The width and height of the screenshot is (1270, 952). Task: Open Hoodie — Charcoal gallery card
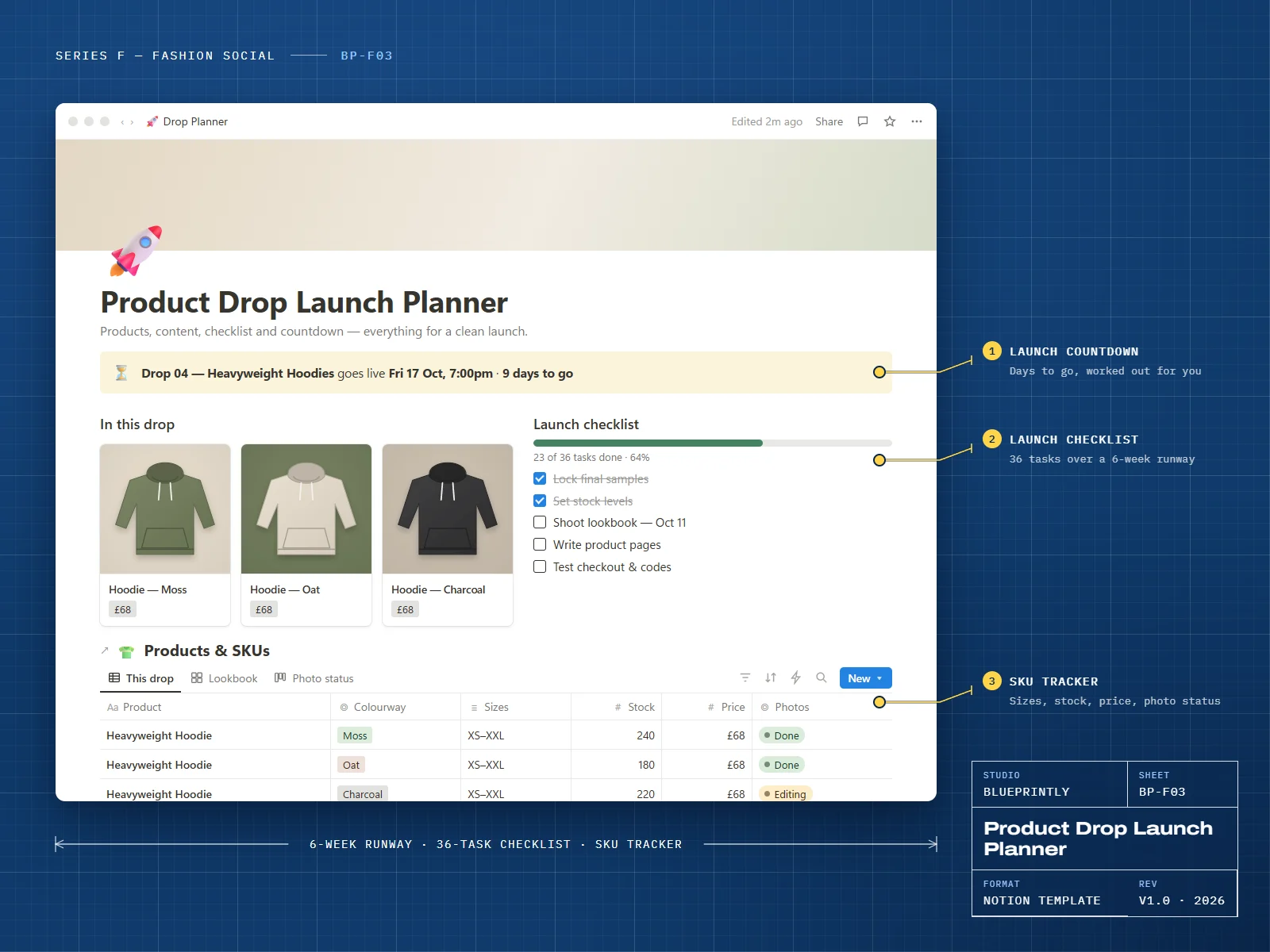pyautogui.click(x=448, y=535)
